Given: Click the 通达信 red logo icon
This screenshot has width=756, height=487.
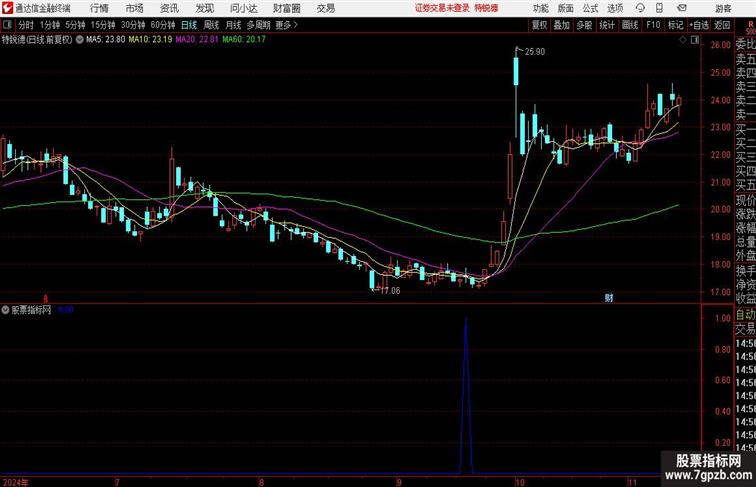Looking at the screenshot, I should [7, 8].
